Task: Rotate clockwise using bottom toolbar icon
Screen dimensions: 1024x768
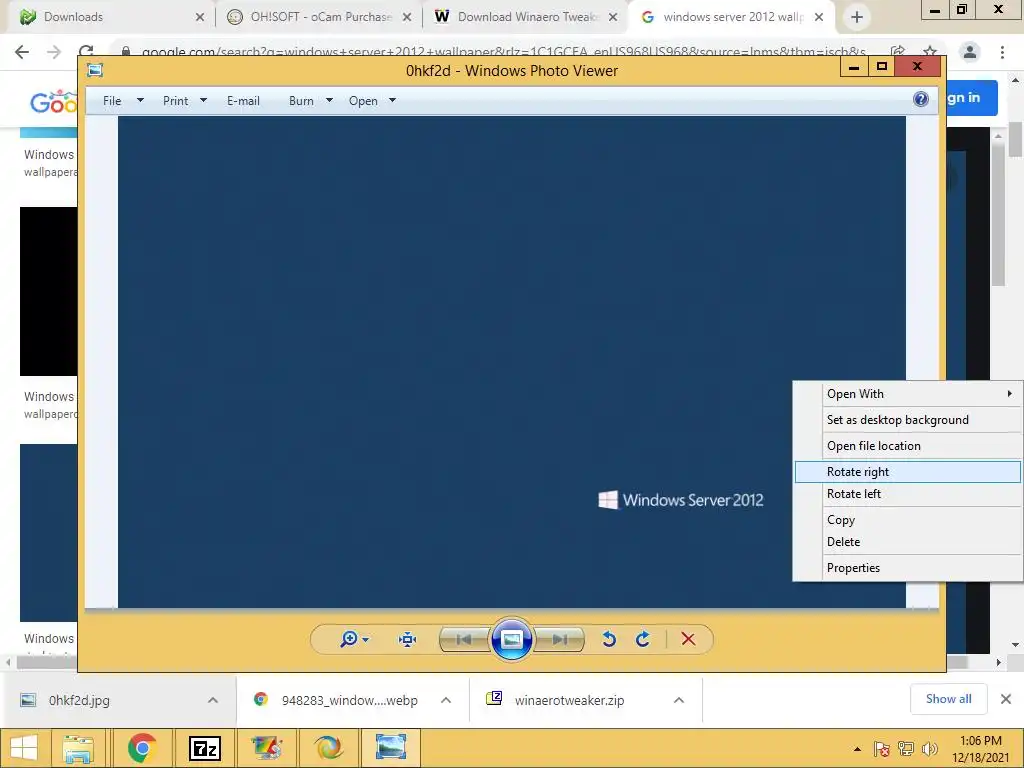Action: point(643,639)
